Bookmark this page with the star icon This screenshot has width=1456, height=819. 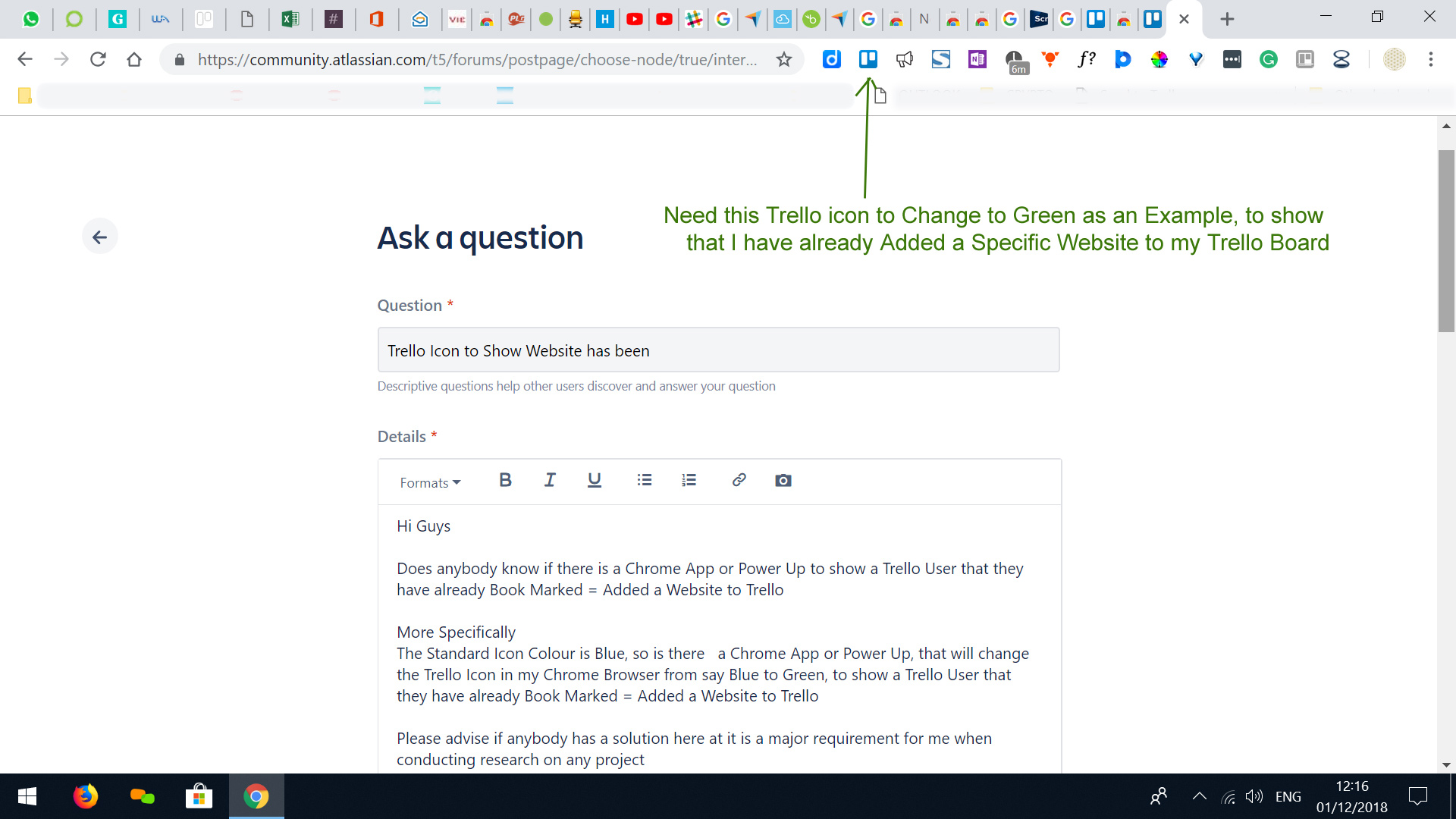pos(784,59)
